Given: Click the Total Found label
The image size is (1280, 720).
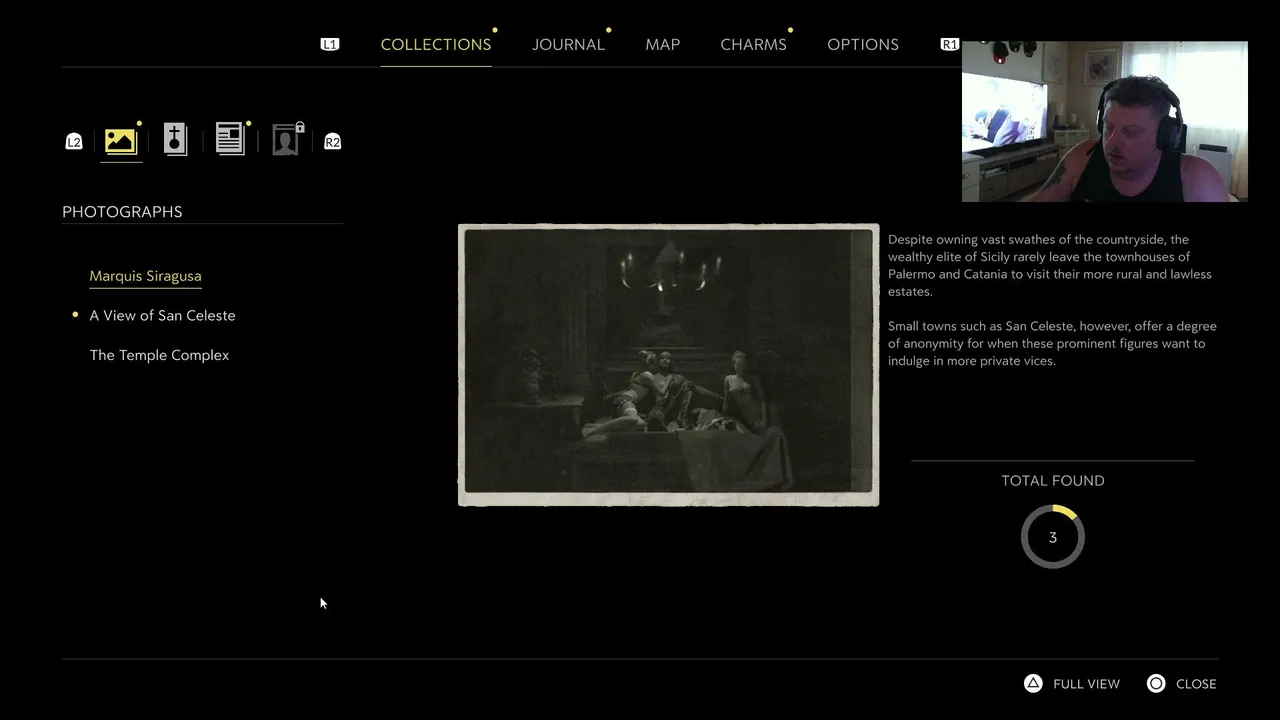Looking at the screenshot, I should coord(1053,481).
